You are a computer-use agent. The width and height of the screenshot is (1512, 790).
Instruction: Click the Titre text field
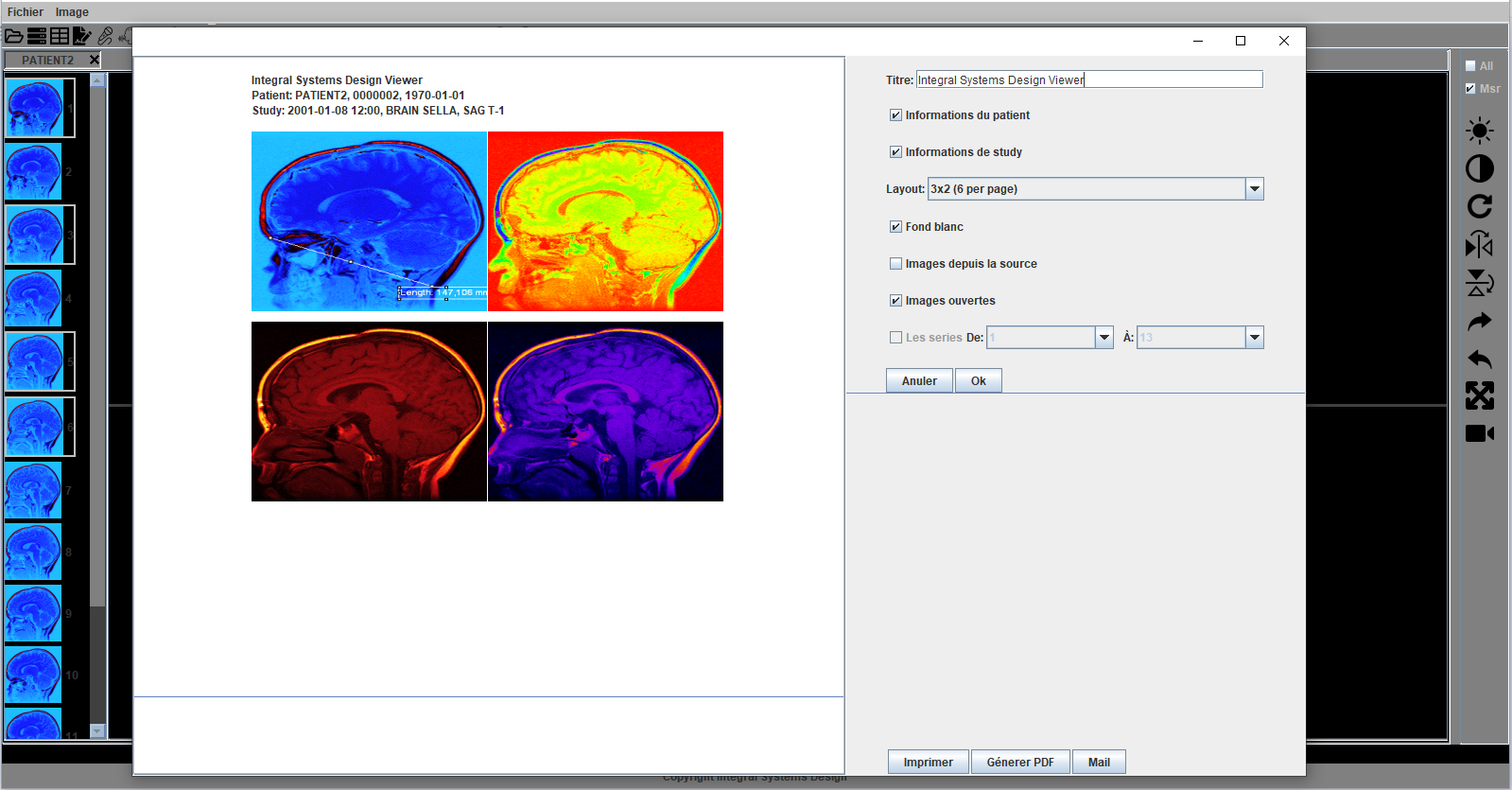tap(1089, 79)
